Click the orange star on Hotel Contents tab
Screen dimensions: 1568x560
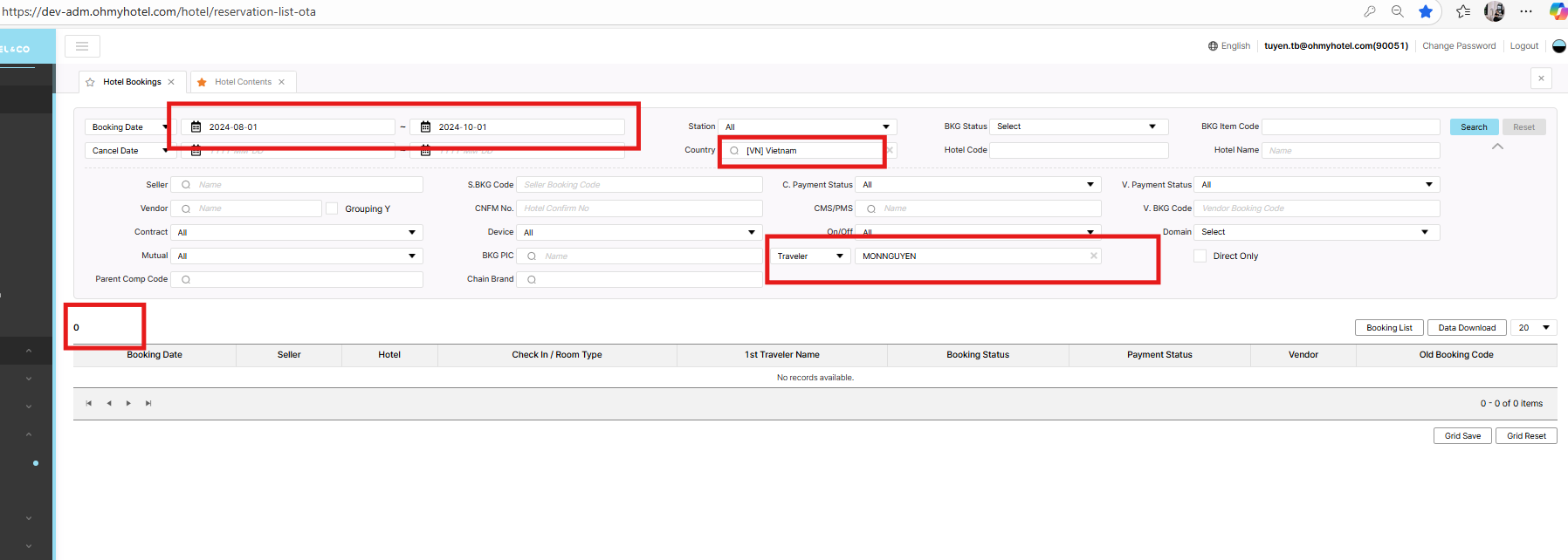tap(202, 82)
